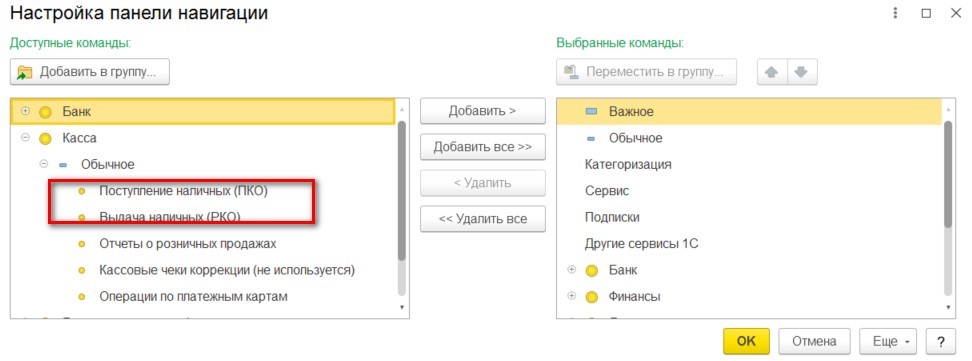Click the << Удалить все button
Viewport: 972px width, 361px height.
pos(483,219)
